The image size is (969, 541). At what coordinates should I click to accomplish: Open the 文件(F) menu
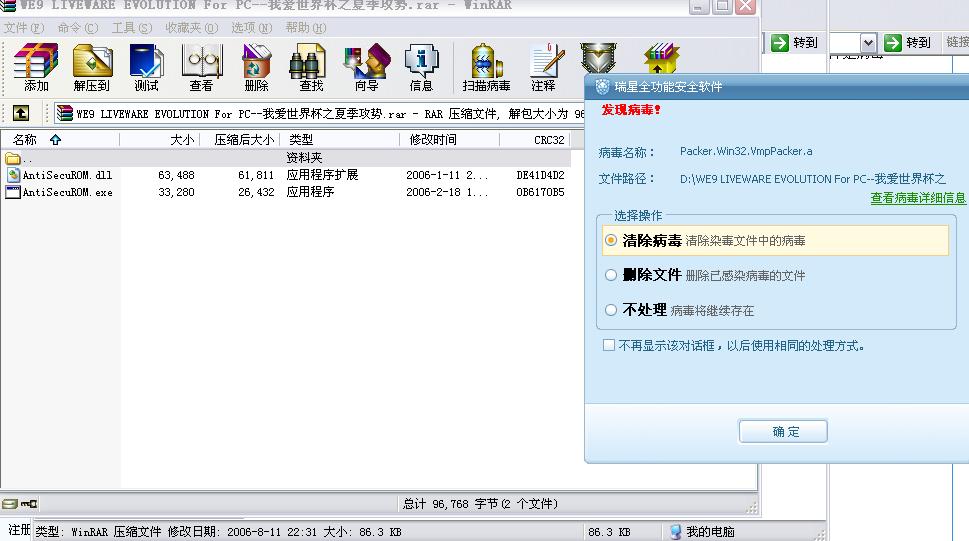(24, 28)
